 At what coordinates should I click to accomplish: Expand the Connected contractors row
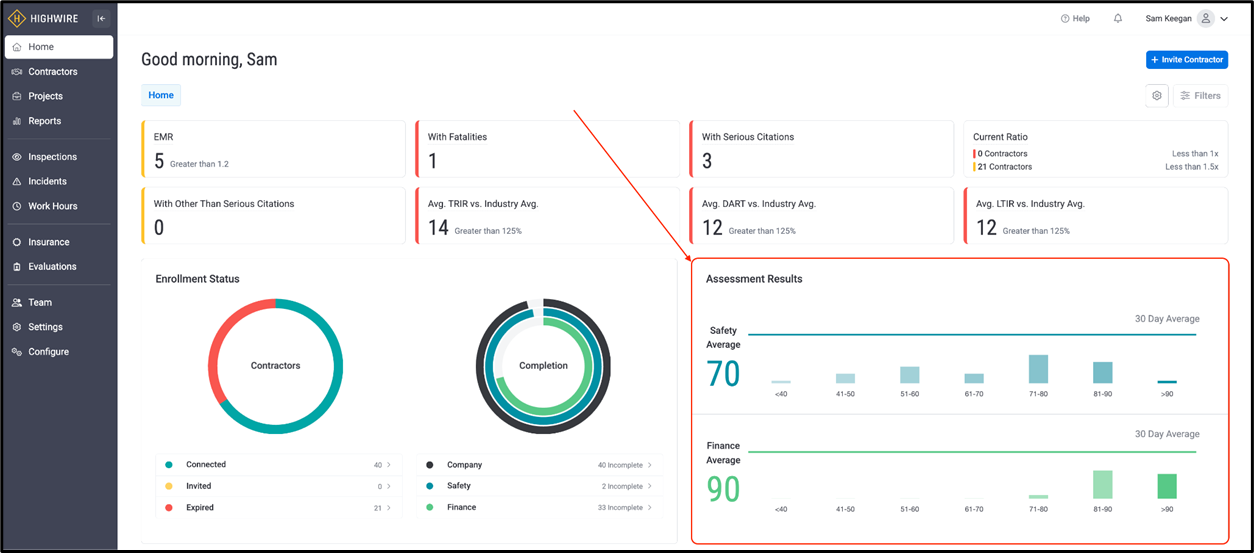point(276,465)
